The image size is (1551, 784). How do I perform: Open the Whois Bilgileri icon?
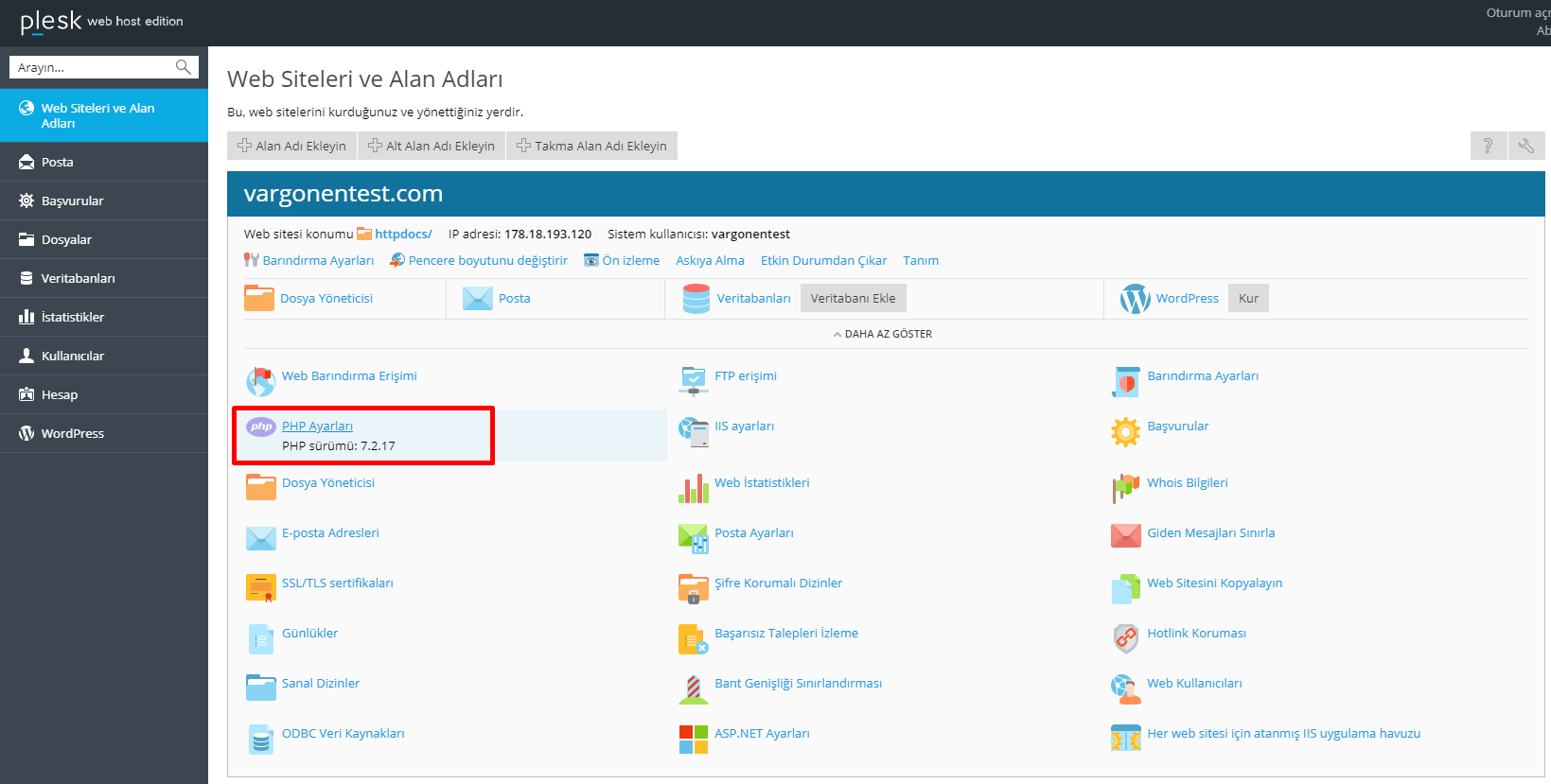[1125, 488]
